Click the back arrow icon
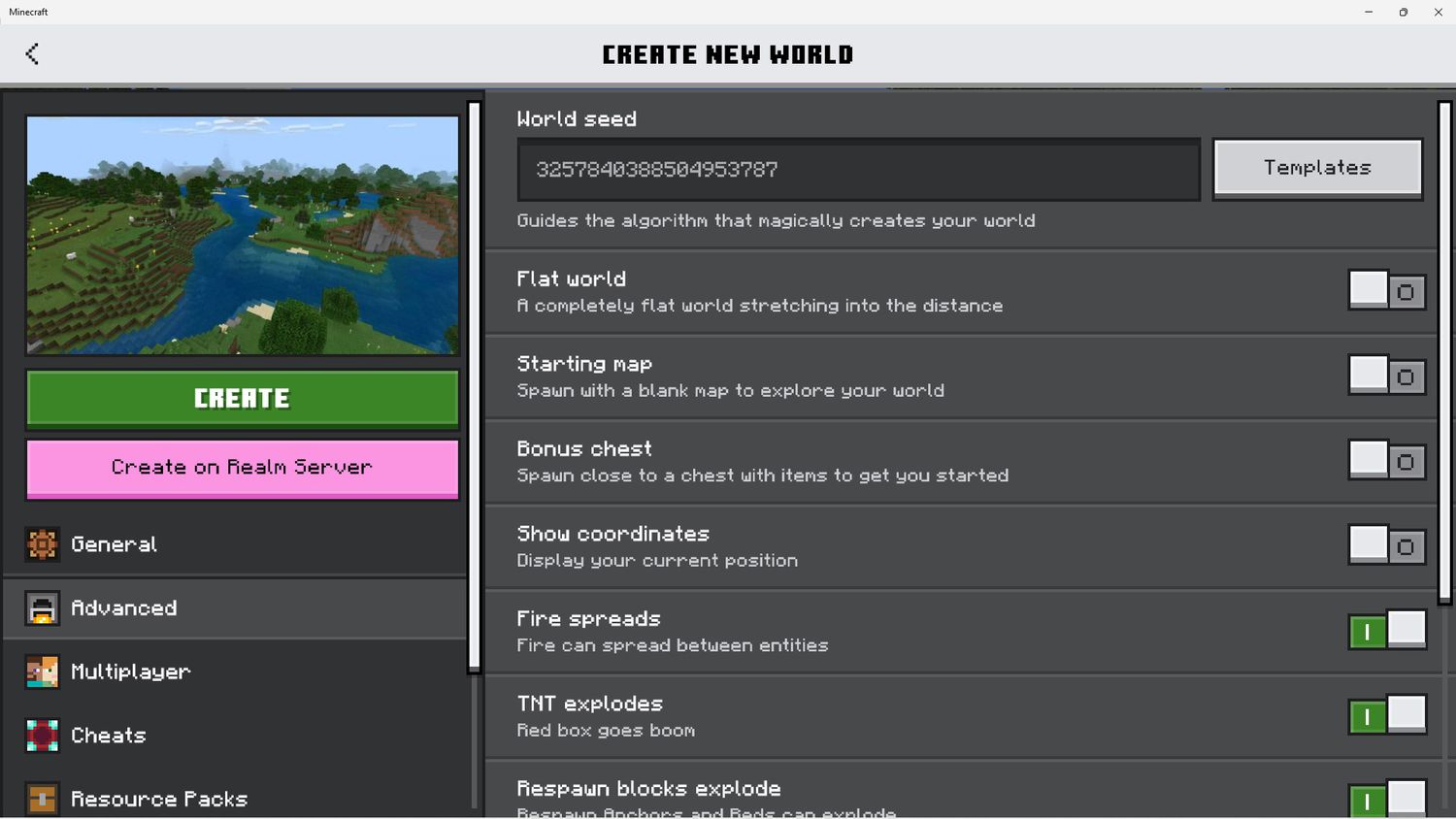The height and width of the screenshot is (819, 1456). click(x=32, y=53)
